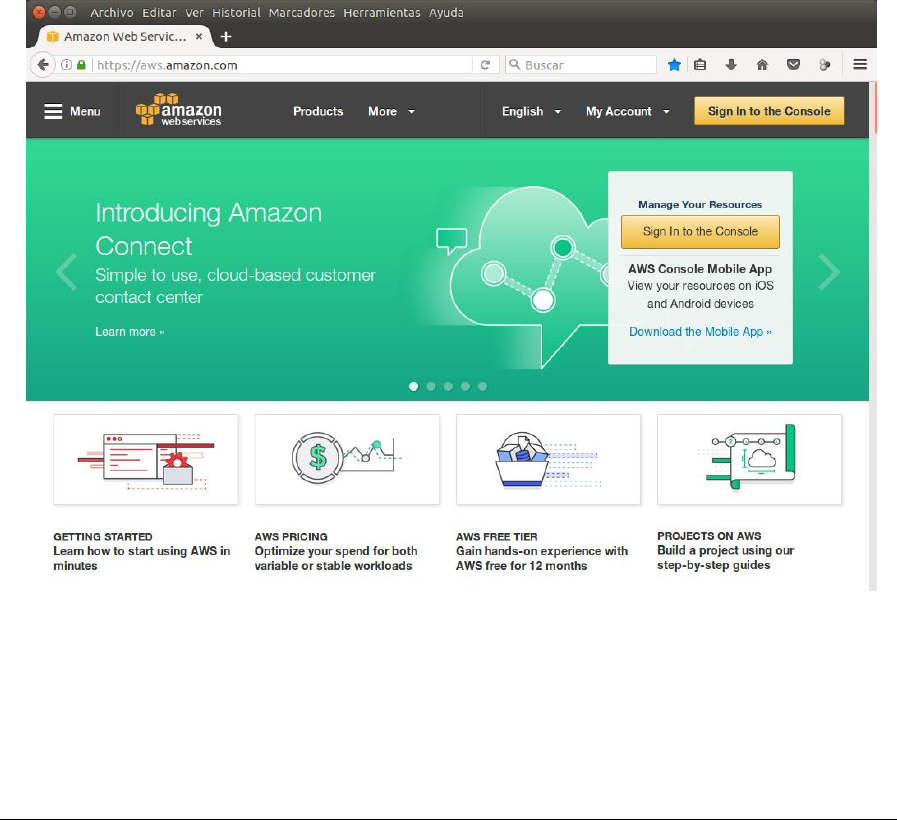Viewport: 897px width, 820px height.
Task: Click the search magnifier icon in Buscar
Action: click(x=515, y=65)
